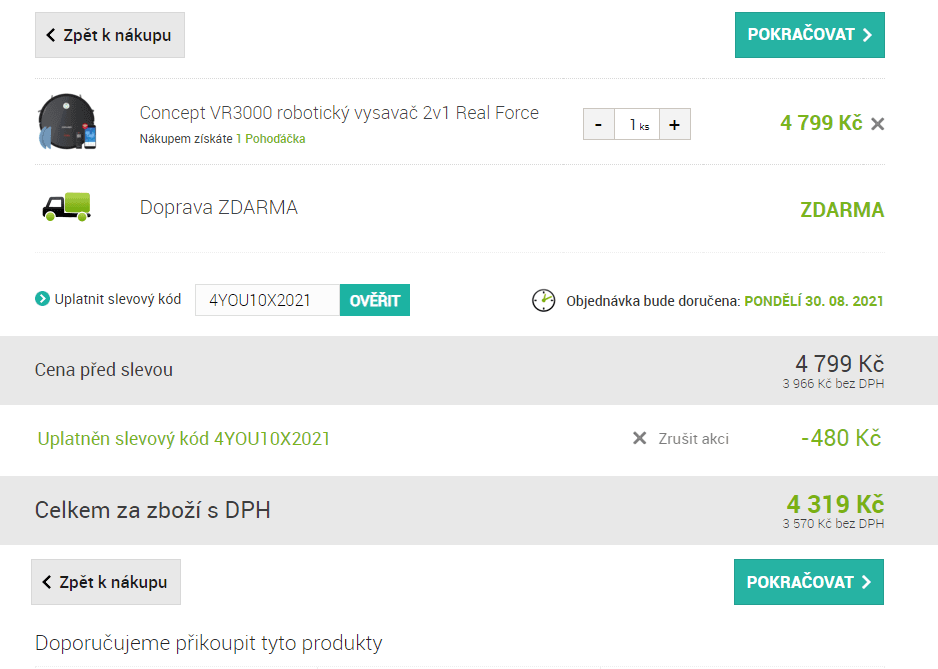Open Concept VR3000 robotický vysavač product link
Image resolution: width=938 pixels, height=669 pixels.
[x=339, y=113]
